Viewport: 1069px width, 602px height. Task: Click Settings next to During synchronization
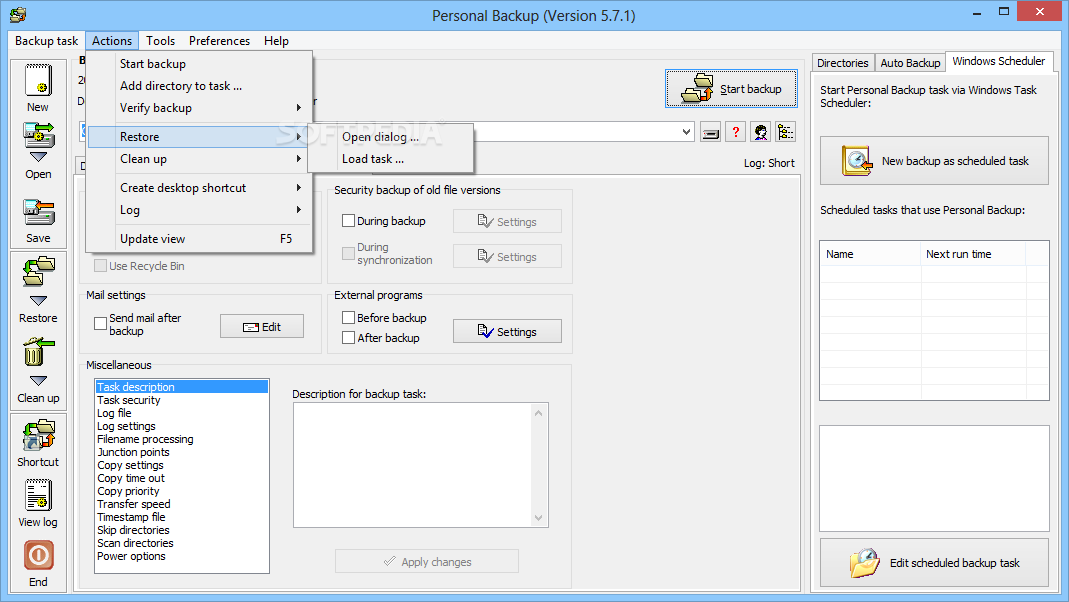(x=507, y=256)
